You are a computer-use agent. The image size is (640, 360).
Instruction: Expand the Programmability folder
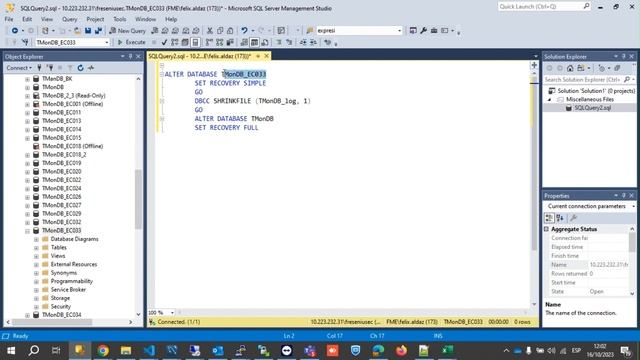(x=36, y=281)
